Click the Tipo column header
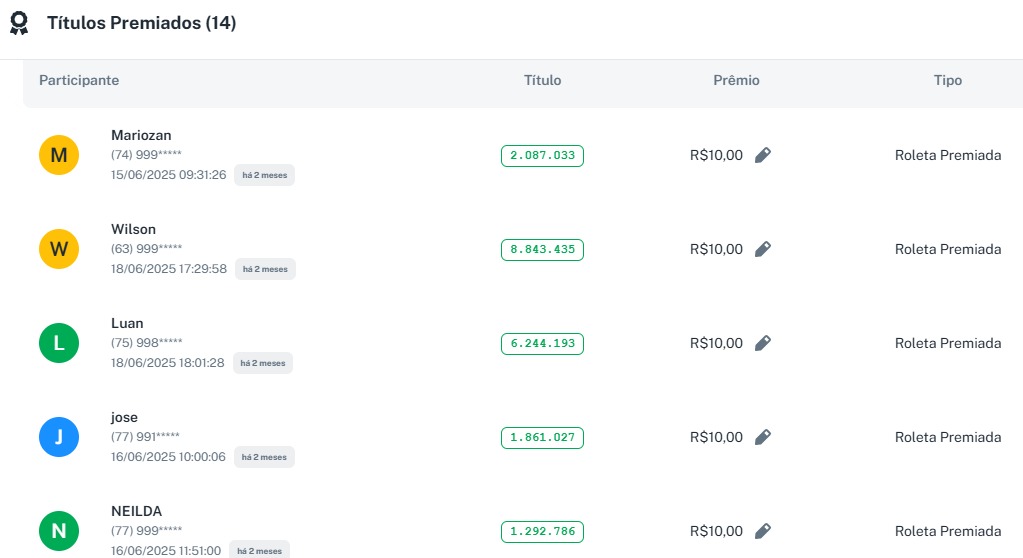 coord(947,80)
